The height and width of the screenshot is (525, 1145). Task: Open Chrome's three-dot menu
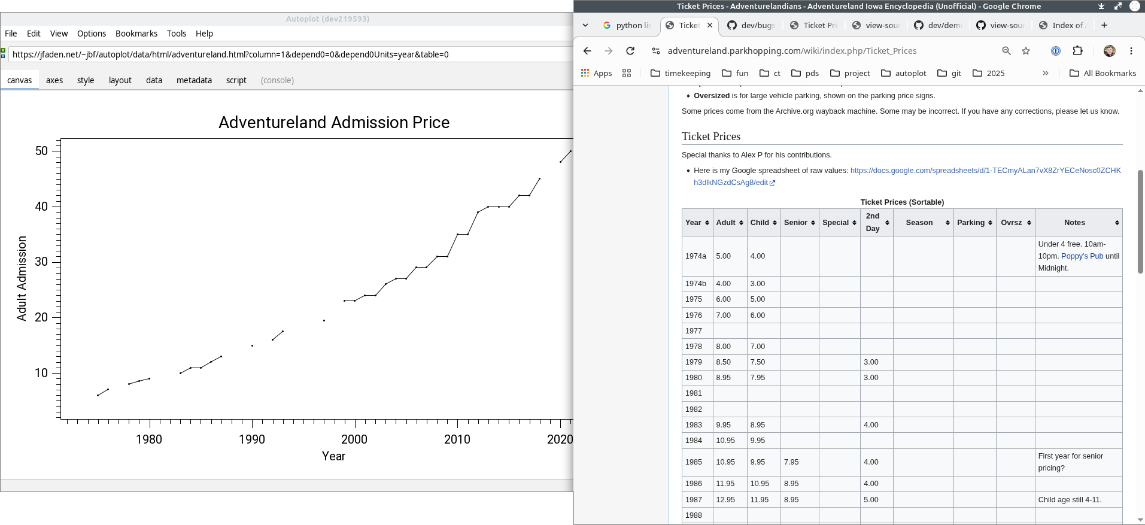pos(1131,51)
